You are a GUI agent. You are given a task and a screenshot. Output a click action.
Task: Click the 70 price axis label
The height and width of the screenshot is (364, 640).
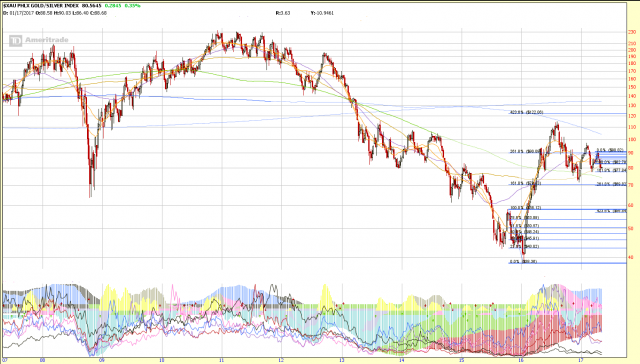631,185
